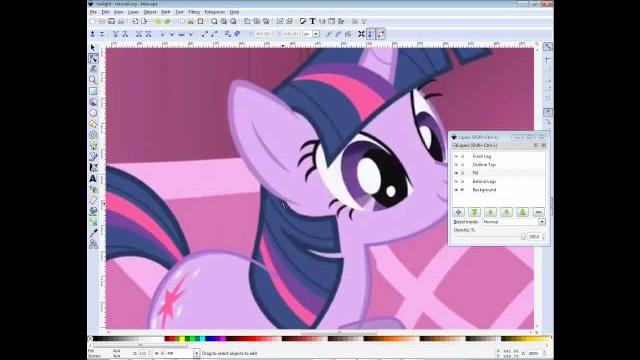Click Insert new nodes icon
640x360 pixels.
93,34
